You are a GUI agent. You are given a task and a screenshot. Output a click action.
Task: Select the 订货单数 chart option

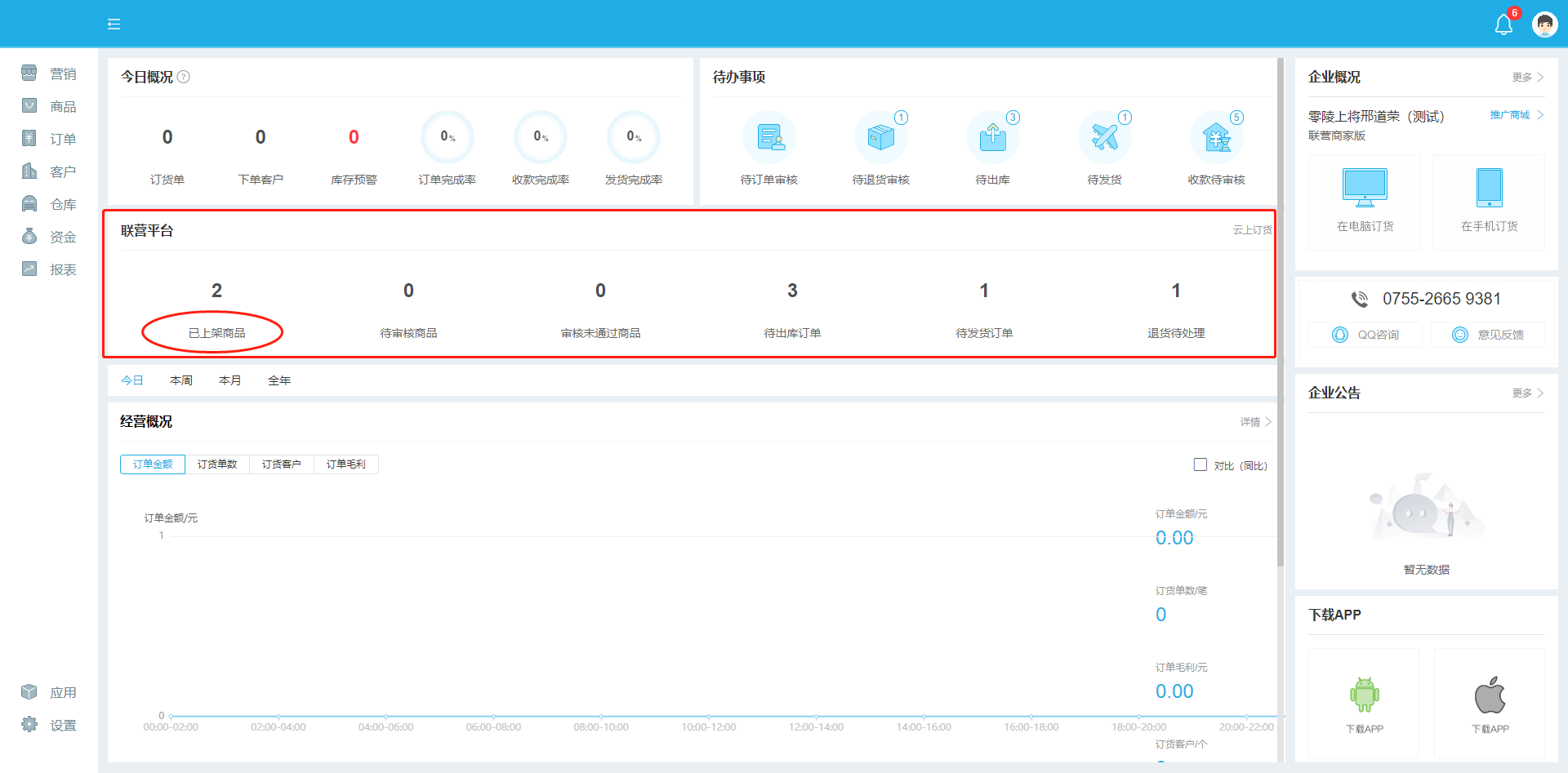click(x=217, y=464)
